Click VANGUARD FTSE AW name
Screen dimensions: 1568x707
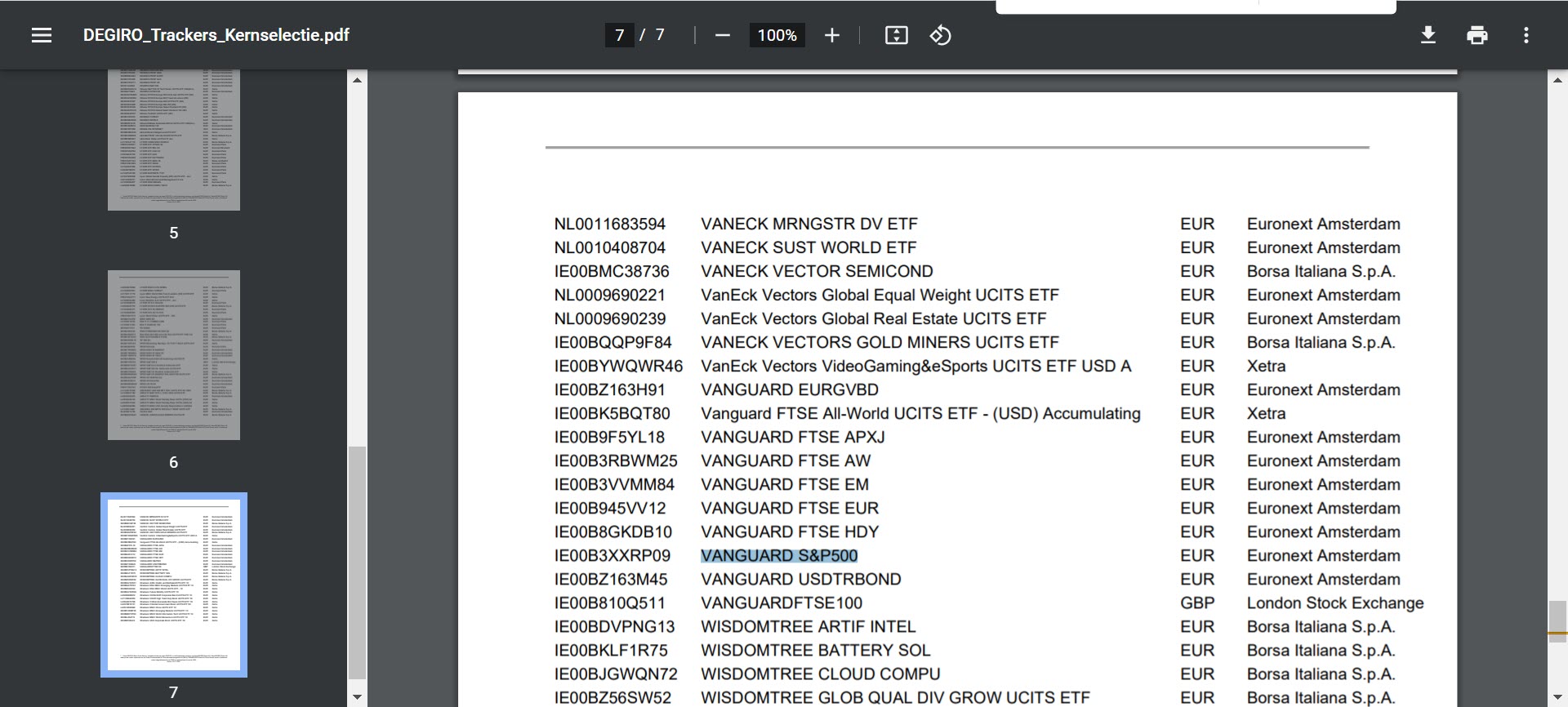(786, 461)
